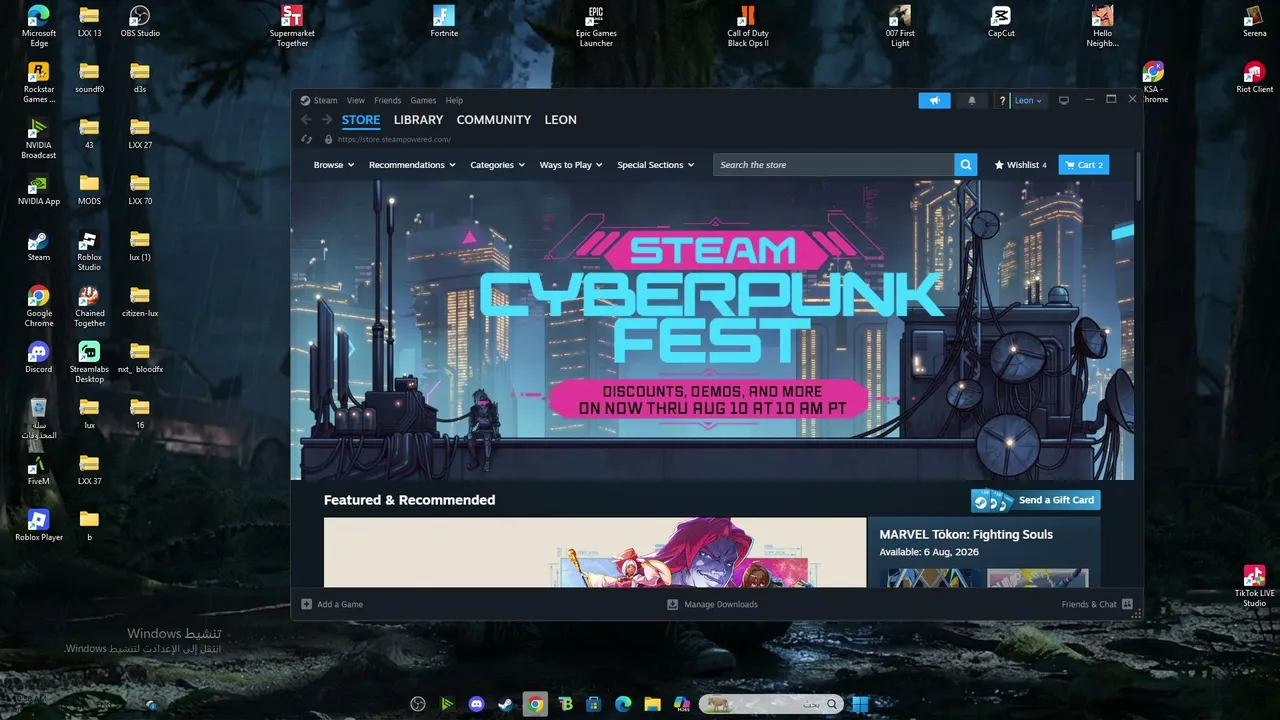
Task: Open the Help menu
Action: pos(454,100)
